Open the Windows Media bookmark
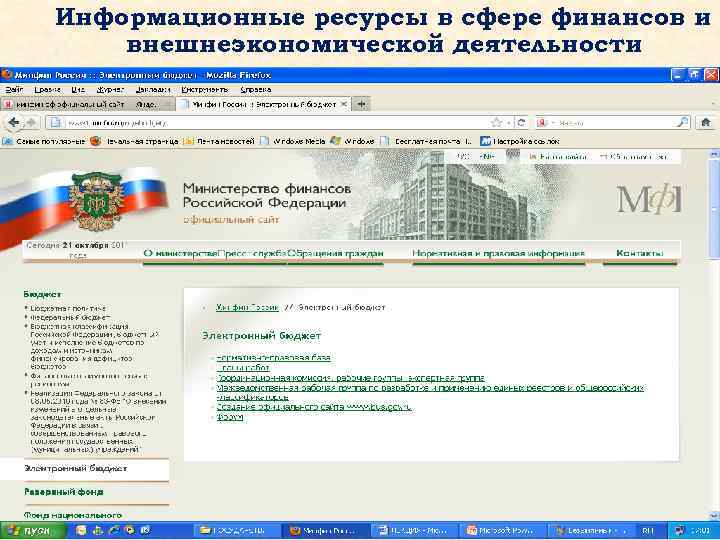 pos(293,141)
